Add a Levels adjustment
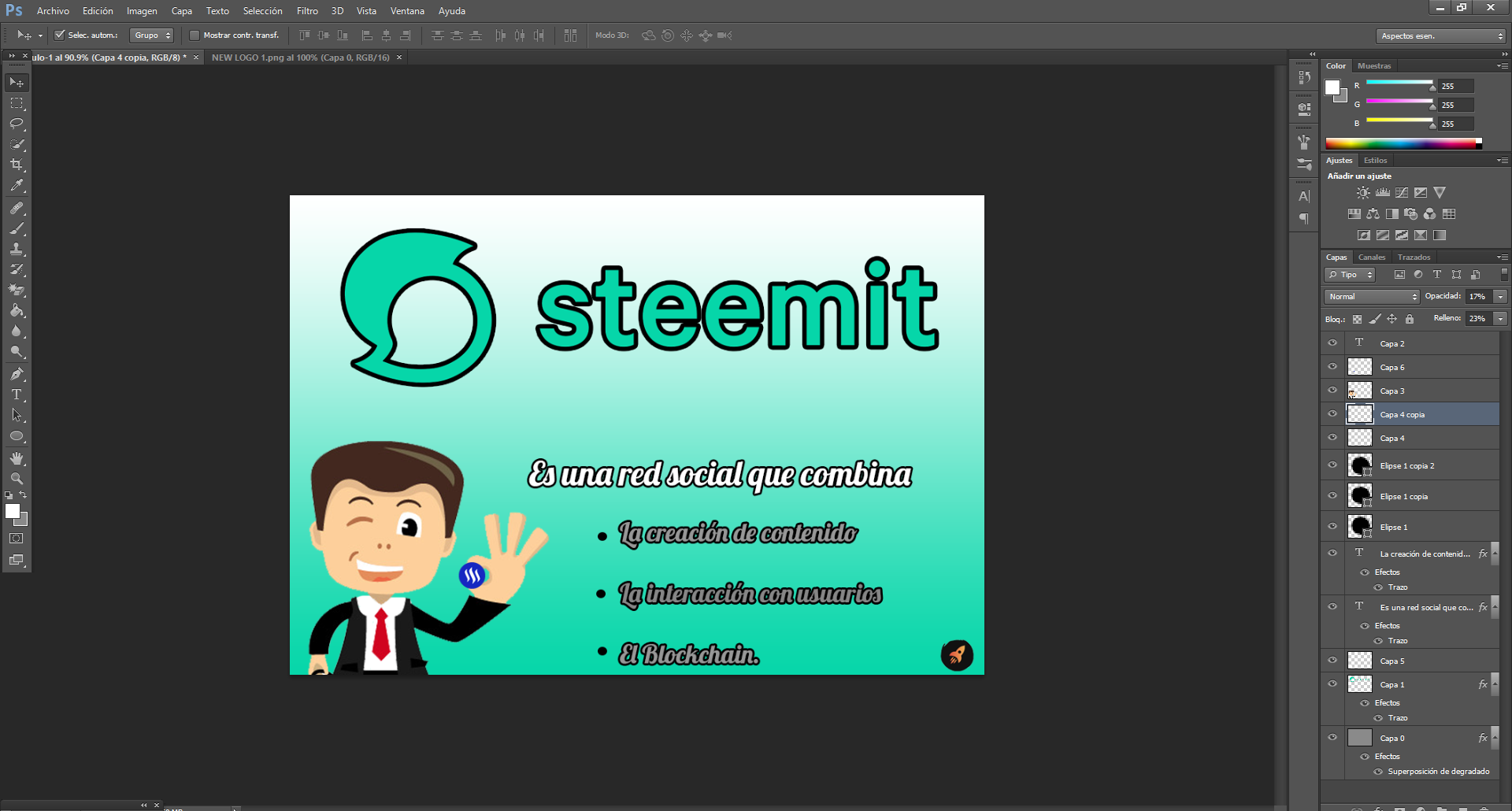 1383,192
